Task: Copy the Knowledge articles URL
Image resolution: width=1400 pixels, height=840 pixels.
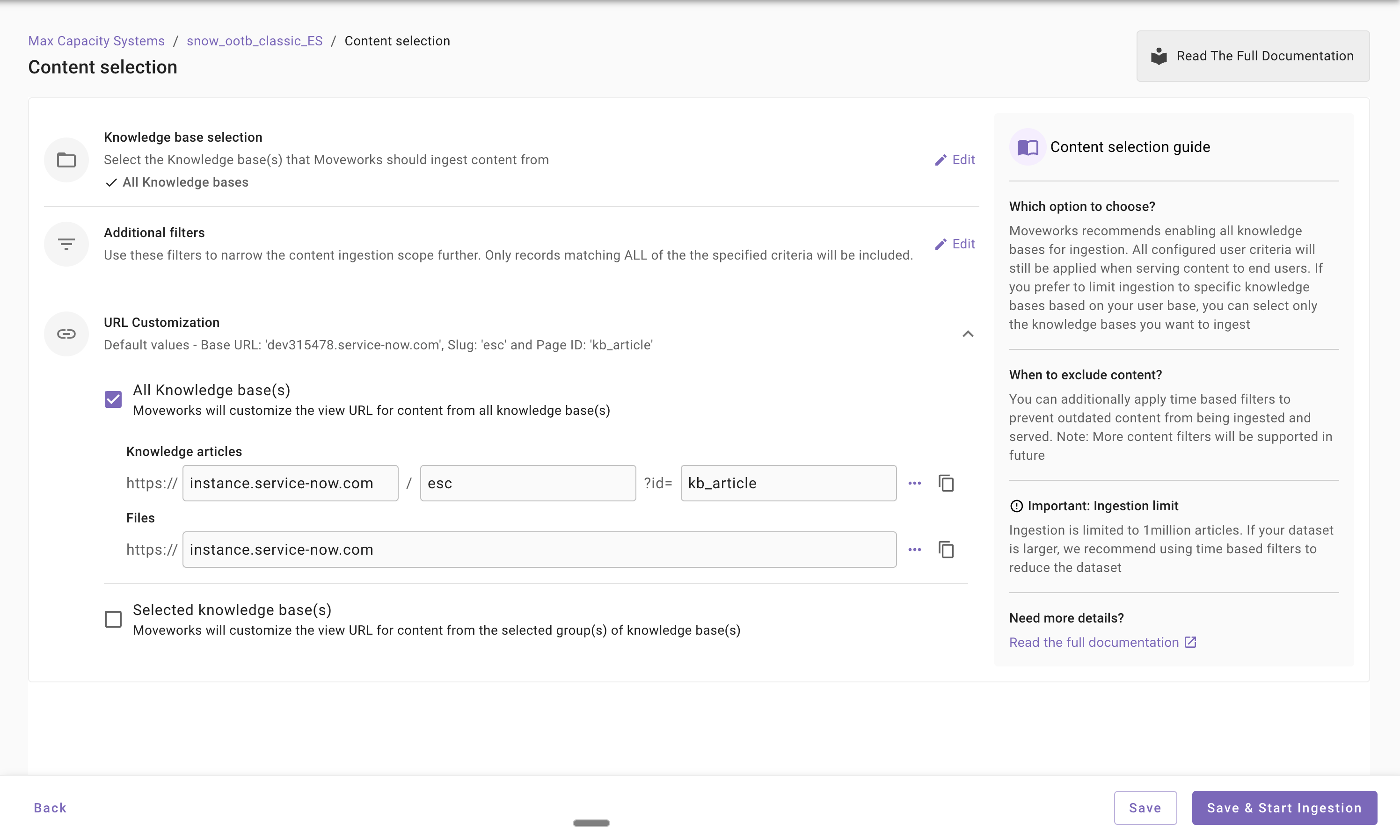Action: coord(946,484)
